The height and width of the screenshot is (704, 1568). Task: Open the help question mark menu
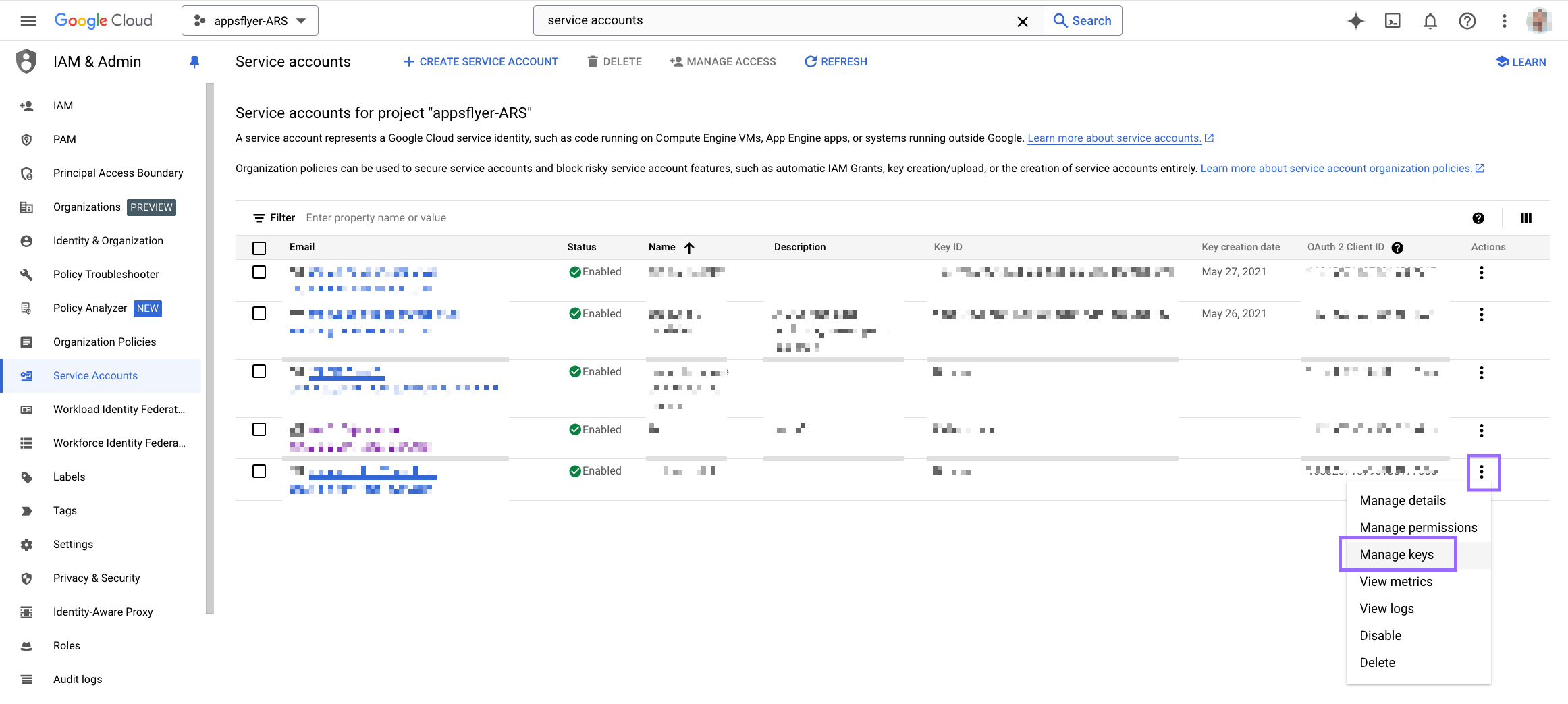tap(1467, 21)
